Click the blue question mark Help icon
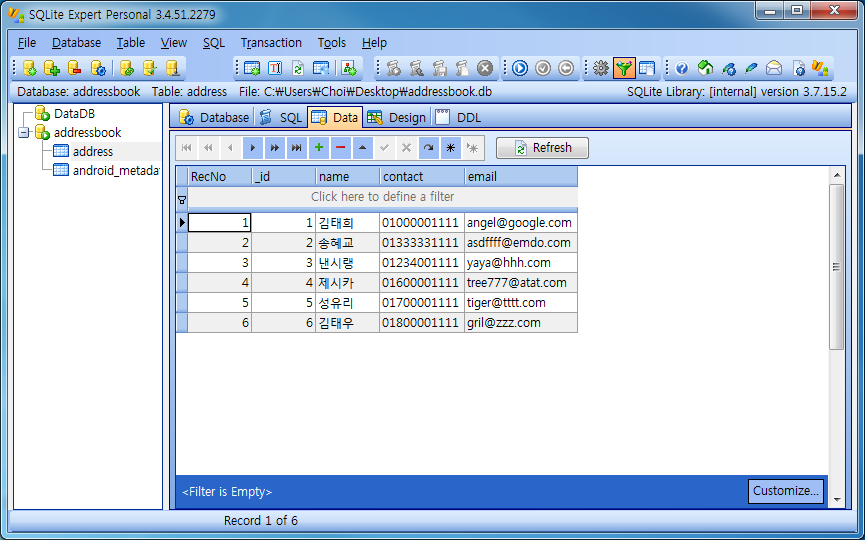 [x=682, y=68]
